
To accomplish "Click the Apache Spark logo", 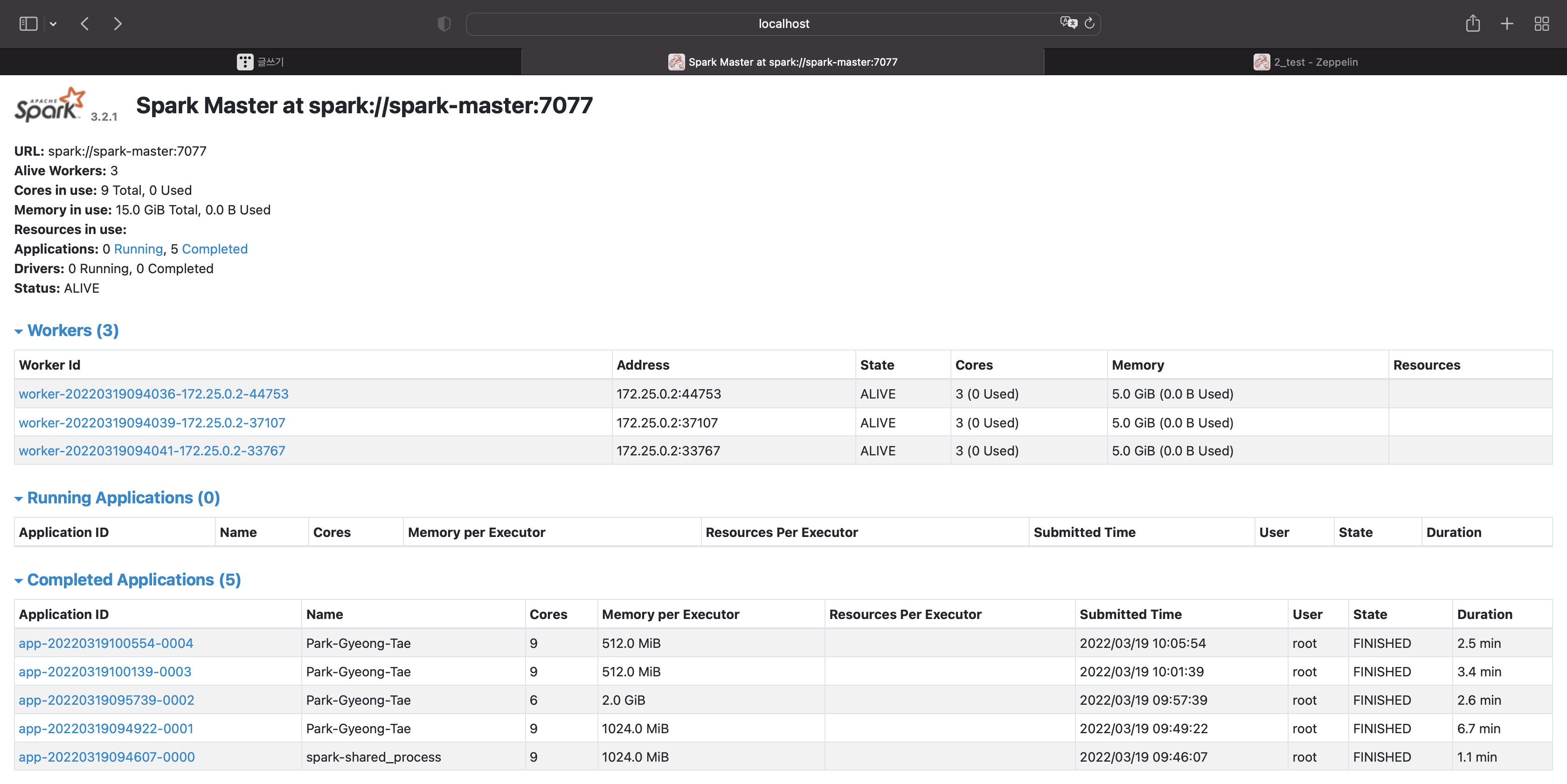I will [x=50, y=104].
